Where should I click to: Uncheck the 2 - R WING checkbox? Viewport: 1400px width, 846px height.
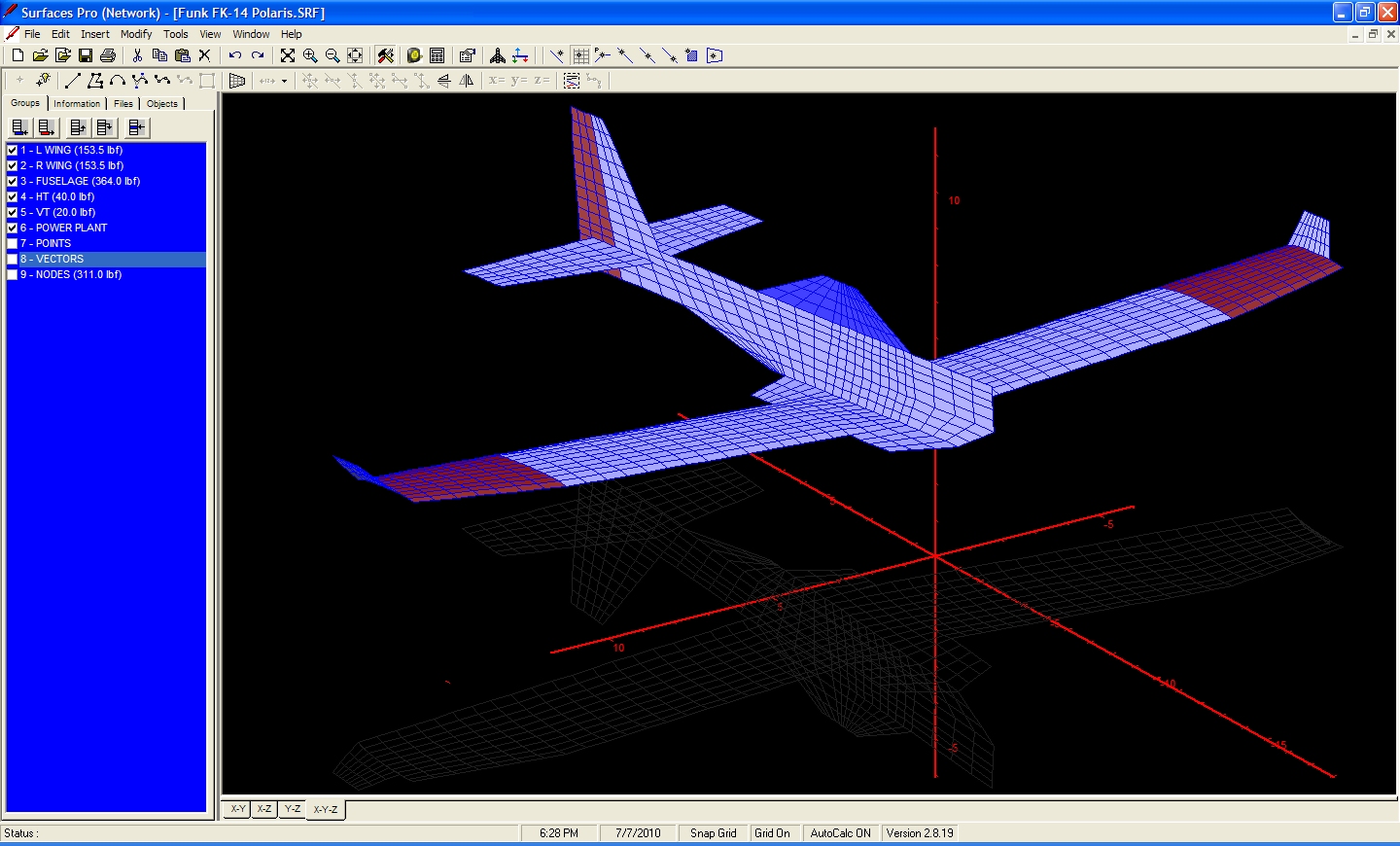point(13,165)
